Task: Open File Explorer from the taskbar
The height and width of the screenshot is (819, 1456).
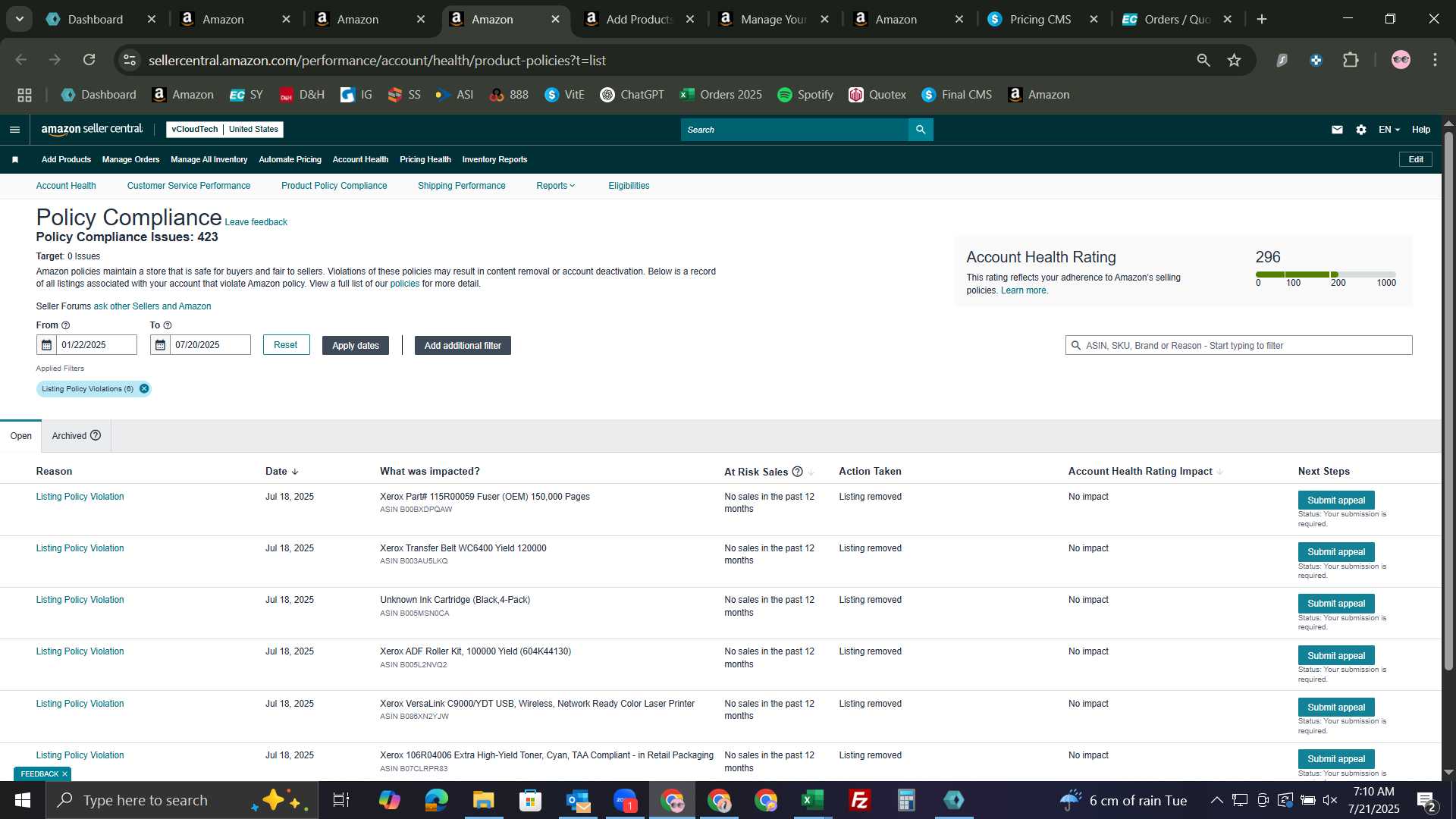Action: tap(483, 800)
